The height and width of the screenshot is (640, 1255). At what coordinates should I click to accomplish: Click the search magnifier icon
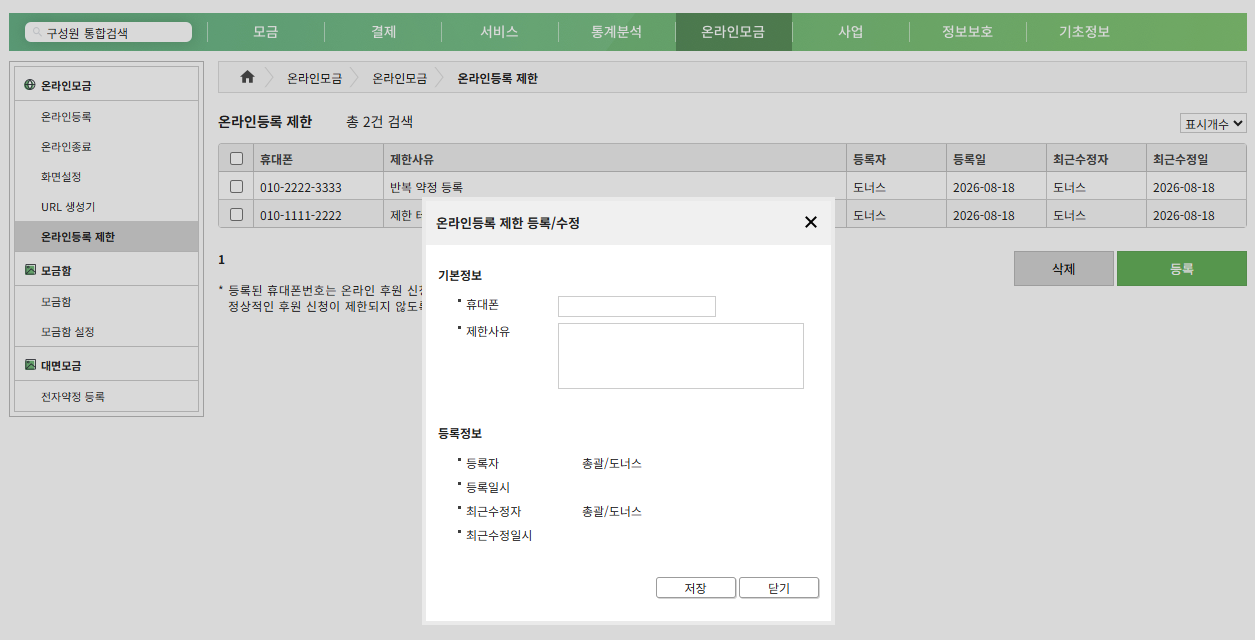tap(38, 33)
